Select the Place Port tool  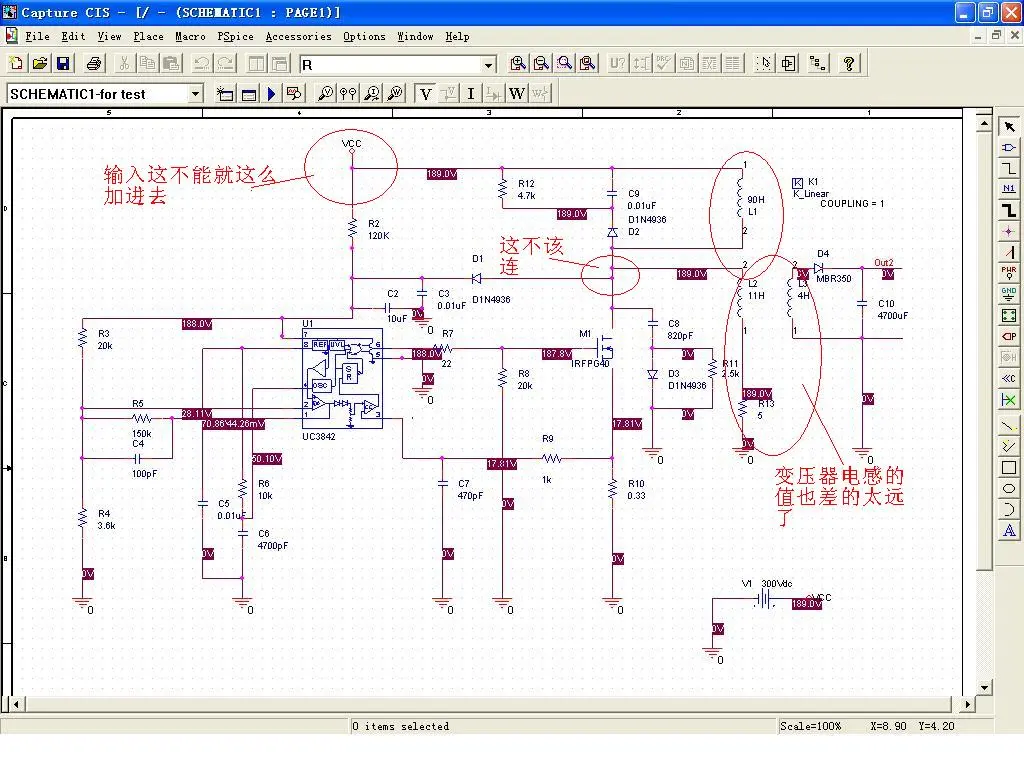pos(1009,336)
